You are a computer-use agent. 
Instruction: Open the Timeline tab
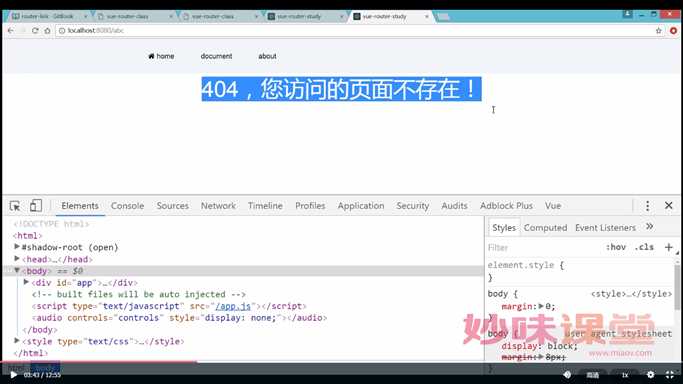(265, 206)
